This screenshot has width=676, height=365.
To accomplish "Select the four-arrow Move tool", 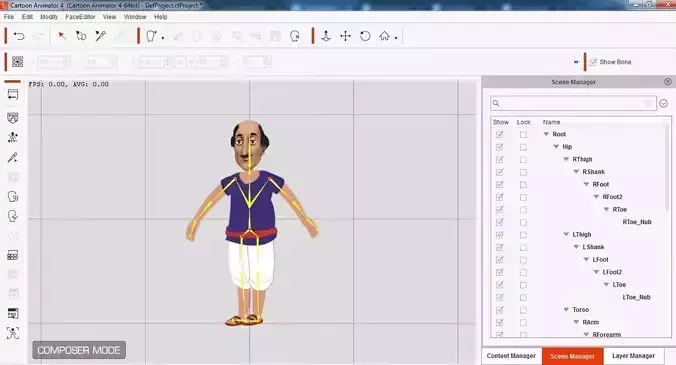I will click(x=345, y=36).
